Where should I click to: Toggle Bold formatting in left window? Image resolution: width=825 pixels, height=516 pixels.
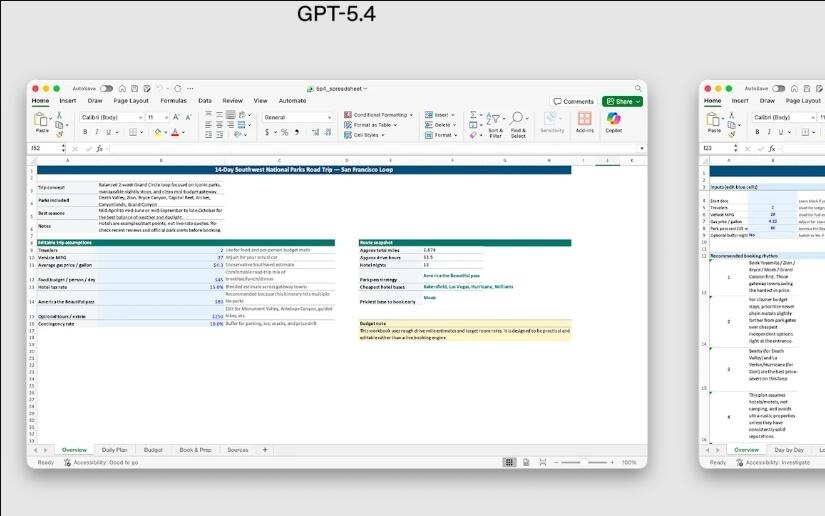(85, 132)
